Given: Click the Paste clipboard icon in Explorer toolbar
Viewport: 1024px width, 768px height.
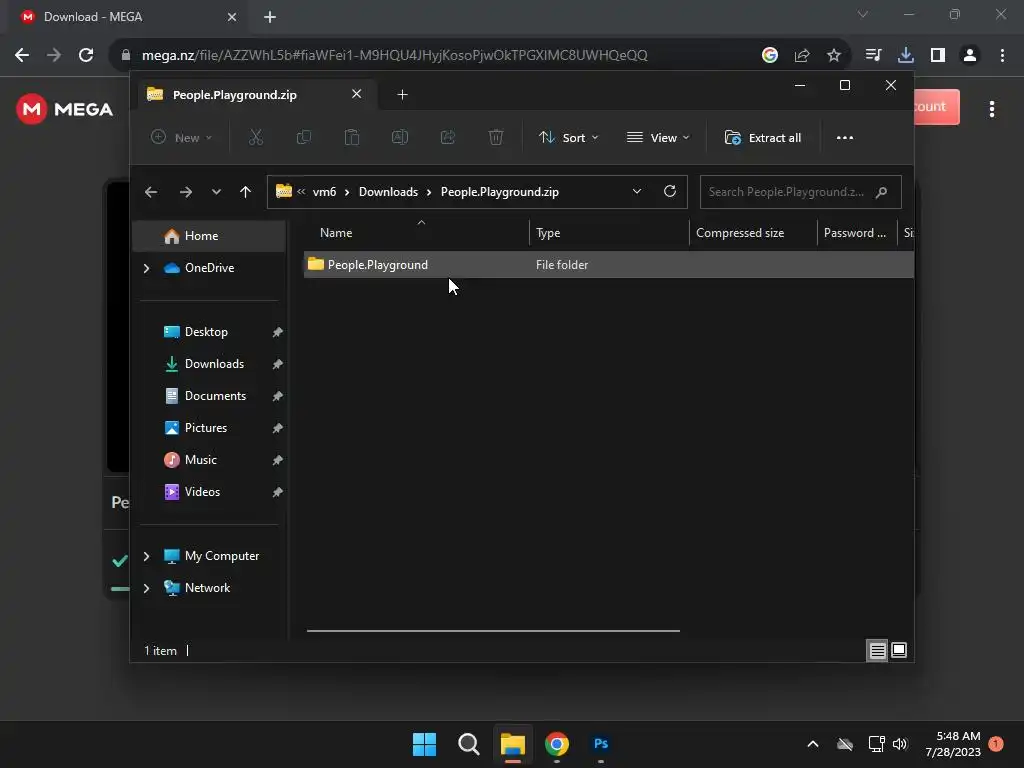Looking at the screenshot, I should pyautogui.click(x=352, y=137).
